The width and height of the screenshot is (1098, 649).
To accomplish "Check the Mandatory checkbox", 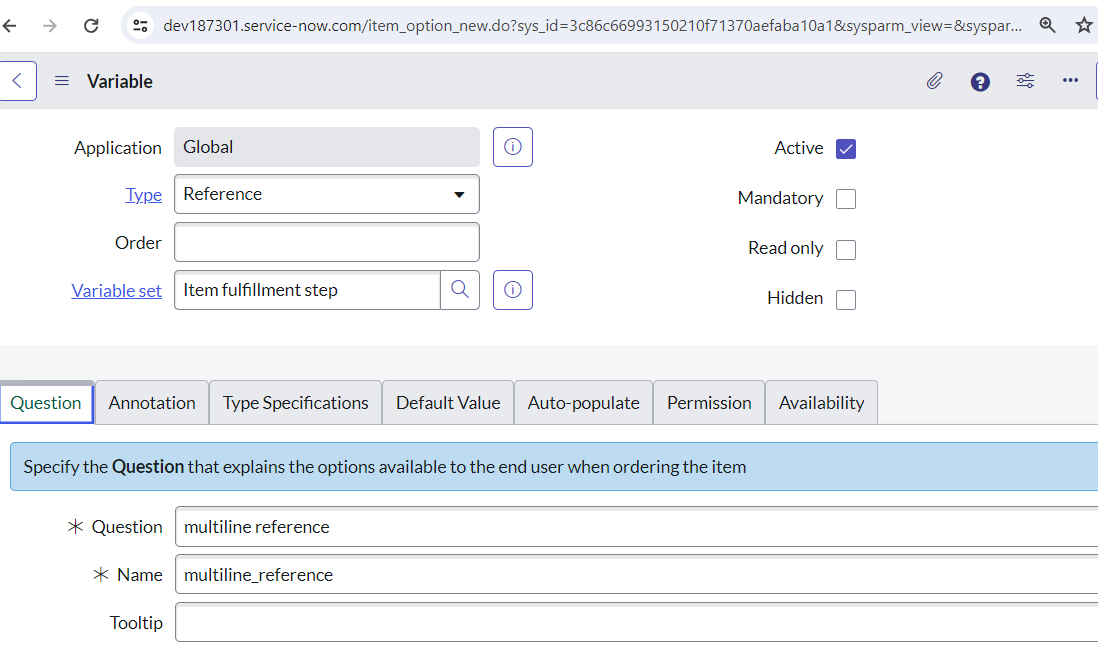I will [x=846, y=199].
